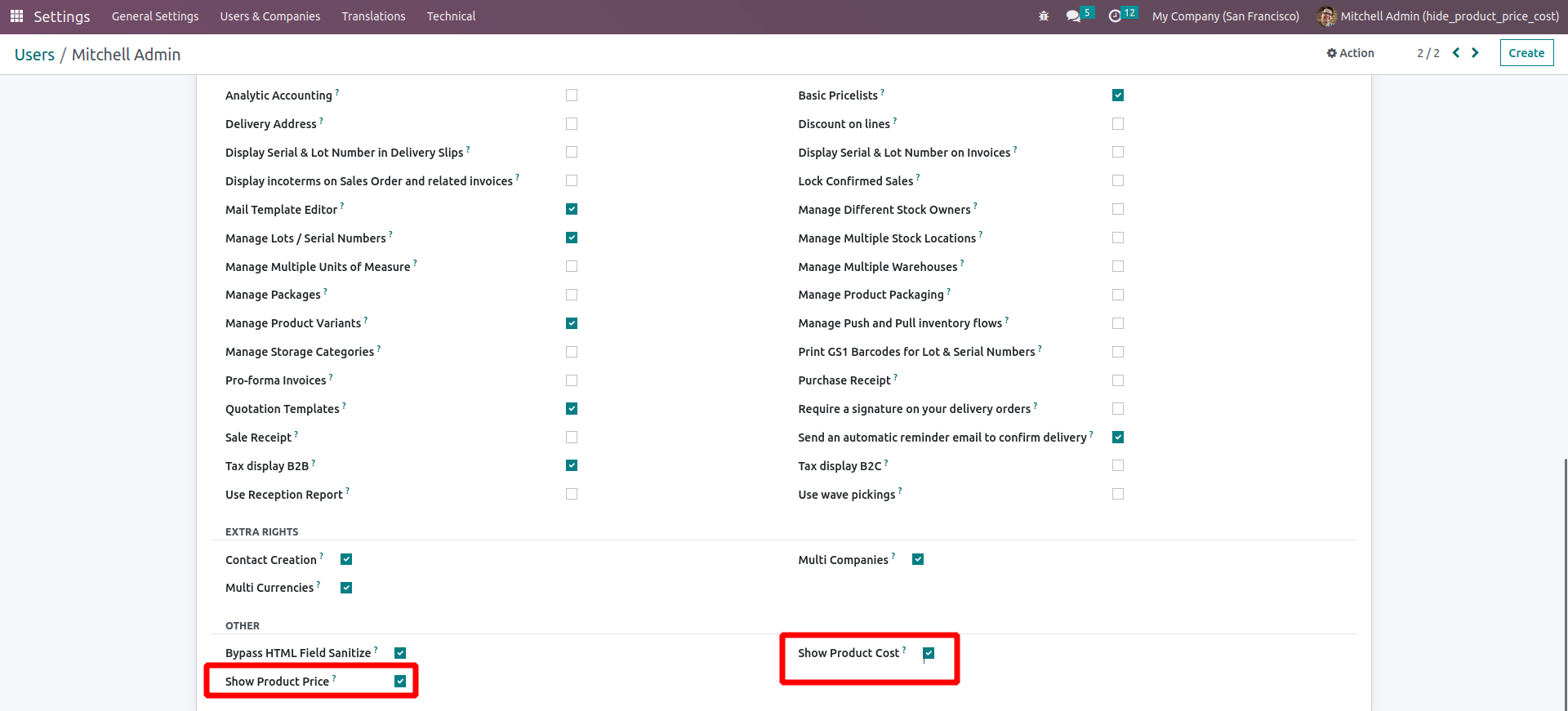The image size is (1568, 711).
Task: Click help mark beside Show Product Price
Action: point(334,678)
